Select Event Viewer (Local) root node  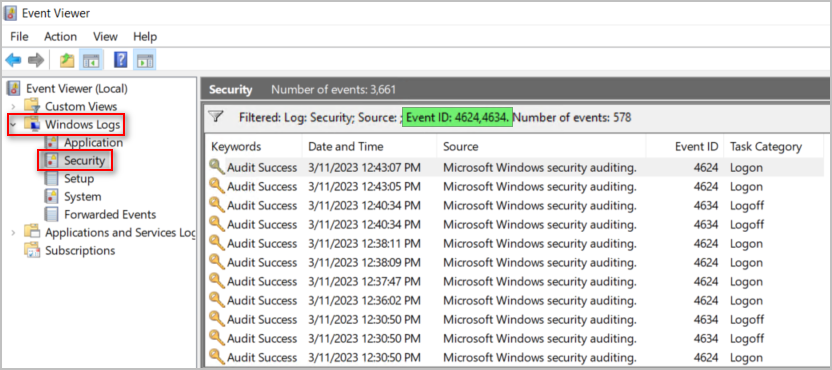77,88
